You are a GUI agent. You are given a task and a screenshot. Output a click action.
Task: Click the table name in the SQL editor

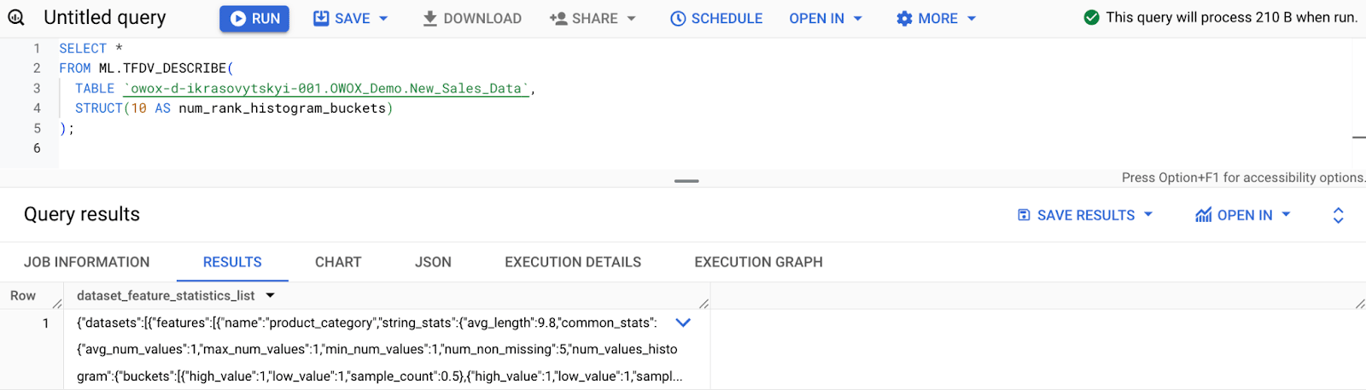coord(327,88)
